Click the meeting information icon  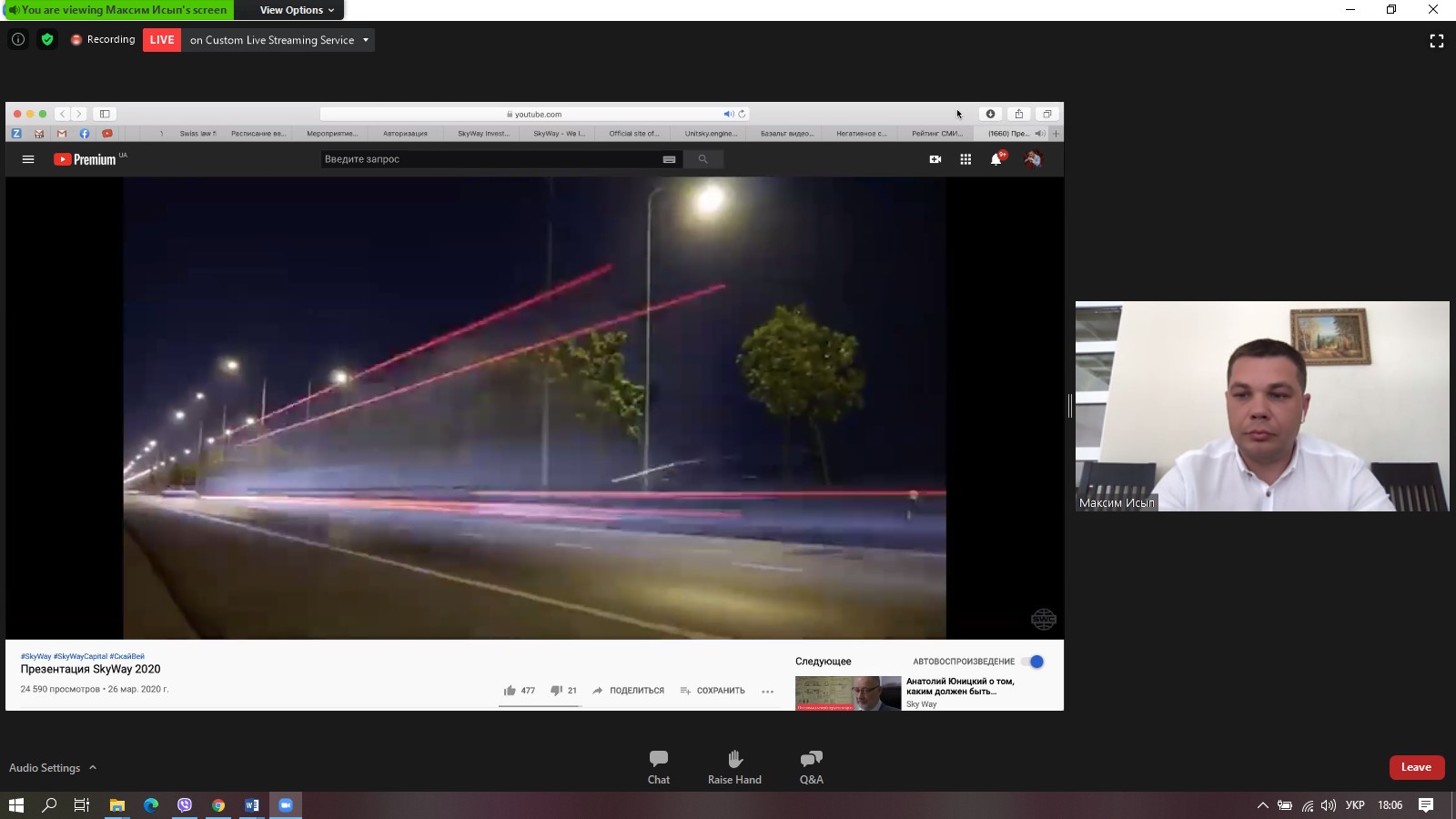coord(18,39)
